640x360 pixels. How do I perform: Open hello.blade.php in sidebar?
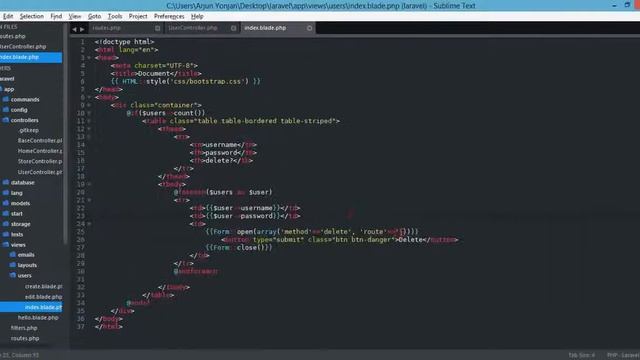point(38,318)
